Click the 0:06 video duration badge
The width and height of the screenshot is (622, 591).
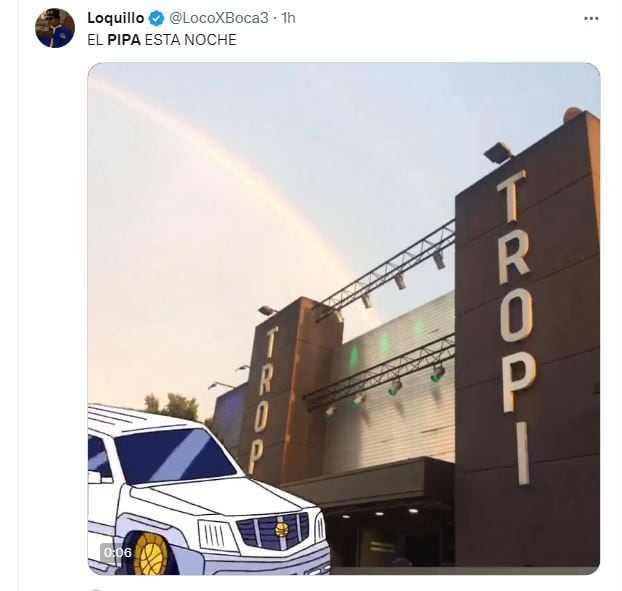(x=117, y=552)
